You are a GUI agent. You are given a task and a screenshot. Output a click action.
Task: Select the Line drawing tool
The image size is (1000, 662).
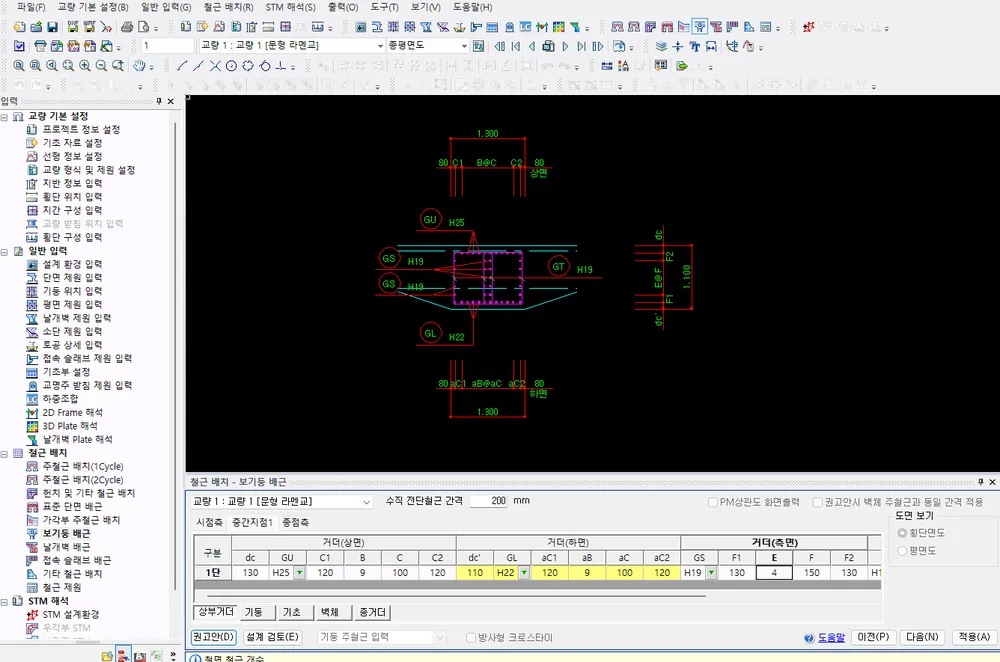click(x=182, y=66)
